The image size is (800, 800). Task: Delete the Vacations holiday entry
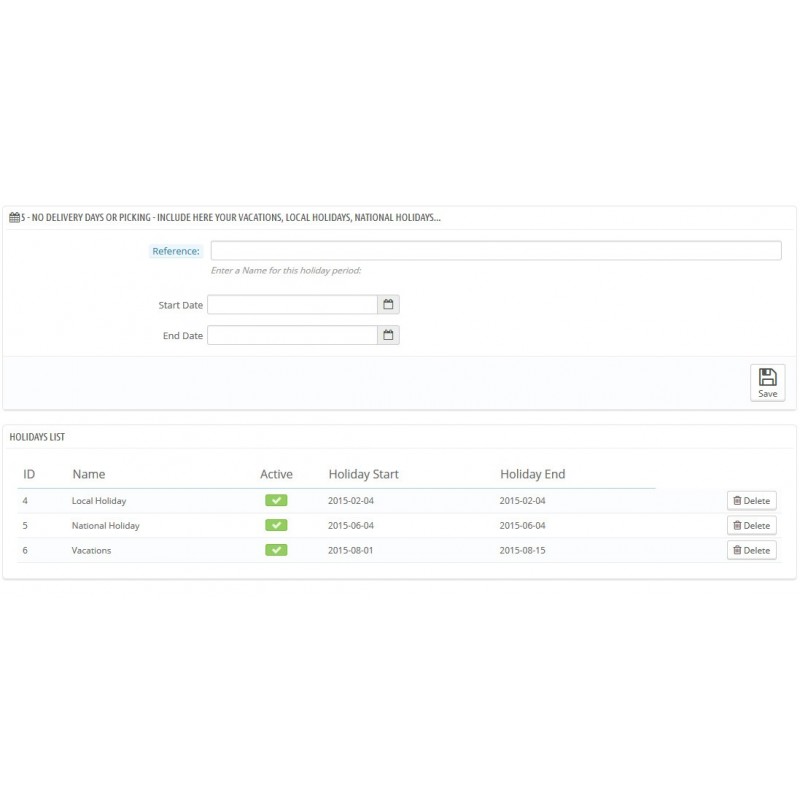tap(751, 550)
